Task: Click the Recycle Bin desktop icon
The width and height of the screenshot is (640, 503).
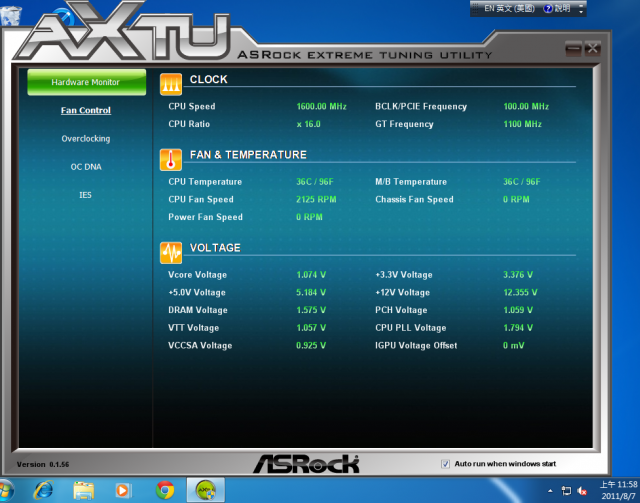Action: [11, 16]
